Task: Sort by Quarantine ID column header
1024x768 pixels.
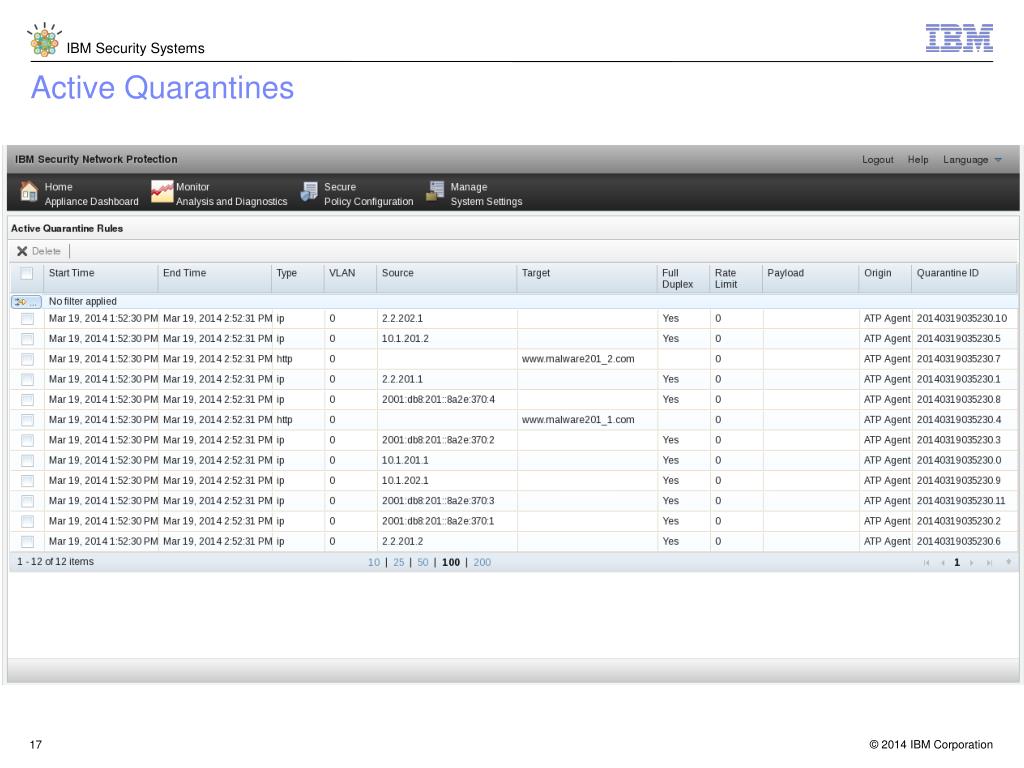Action: 964,278
